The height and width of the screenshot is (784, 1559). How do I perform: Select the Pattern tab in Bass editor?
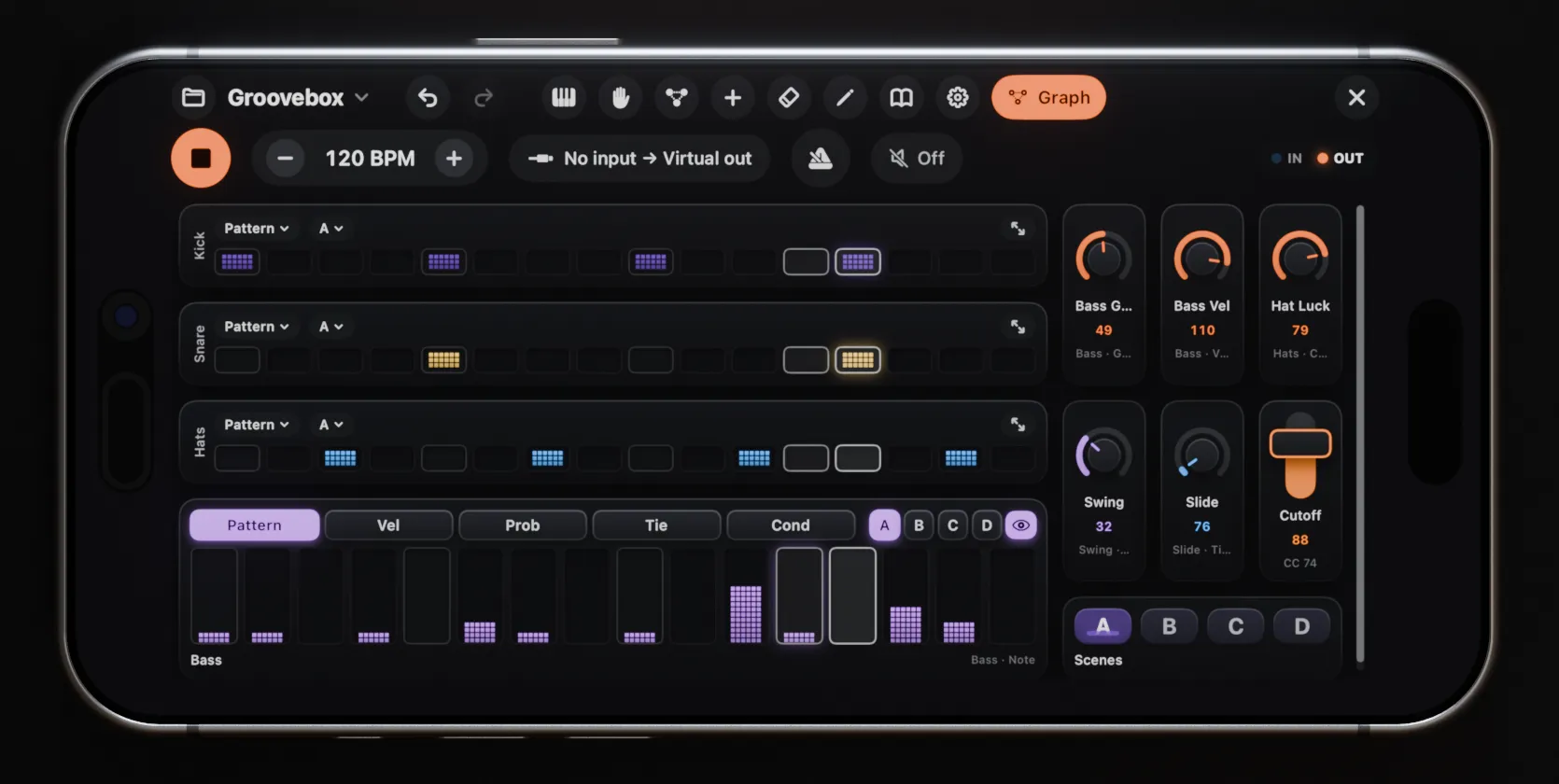(254, 525)
